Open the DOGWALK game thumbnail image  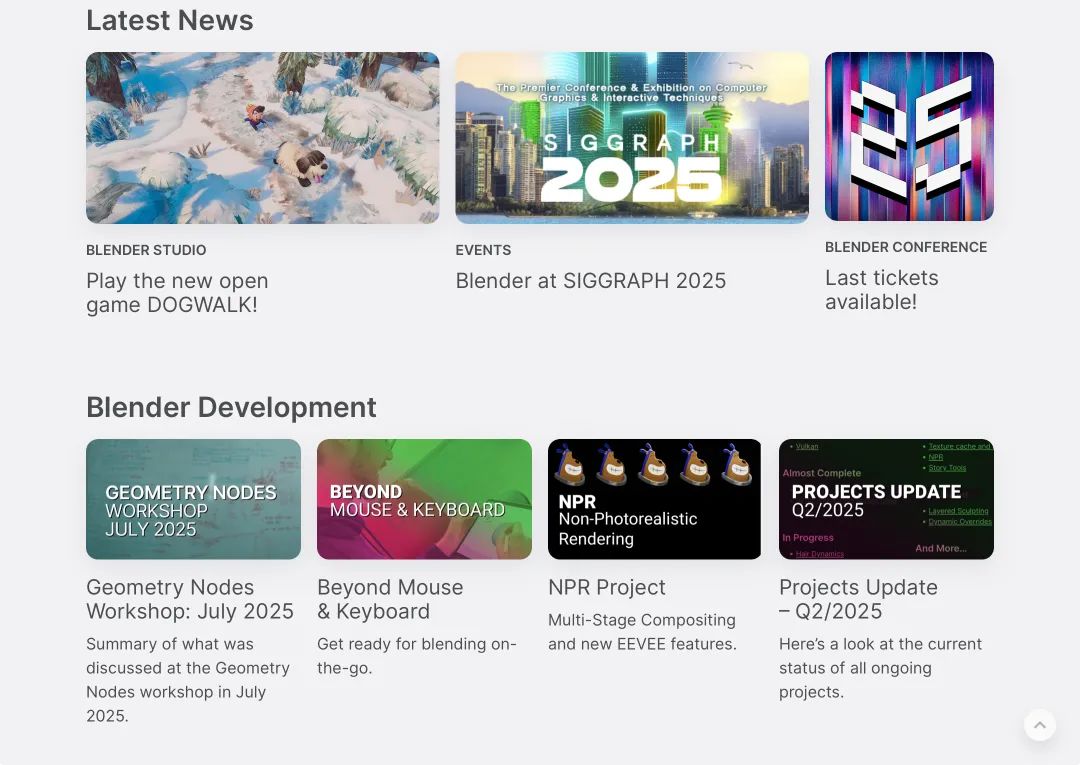pos(262,138)
